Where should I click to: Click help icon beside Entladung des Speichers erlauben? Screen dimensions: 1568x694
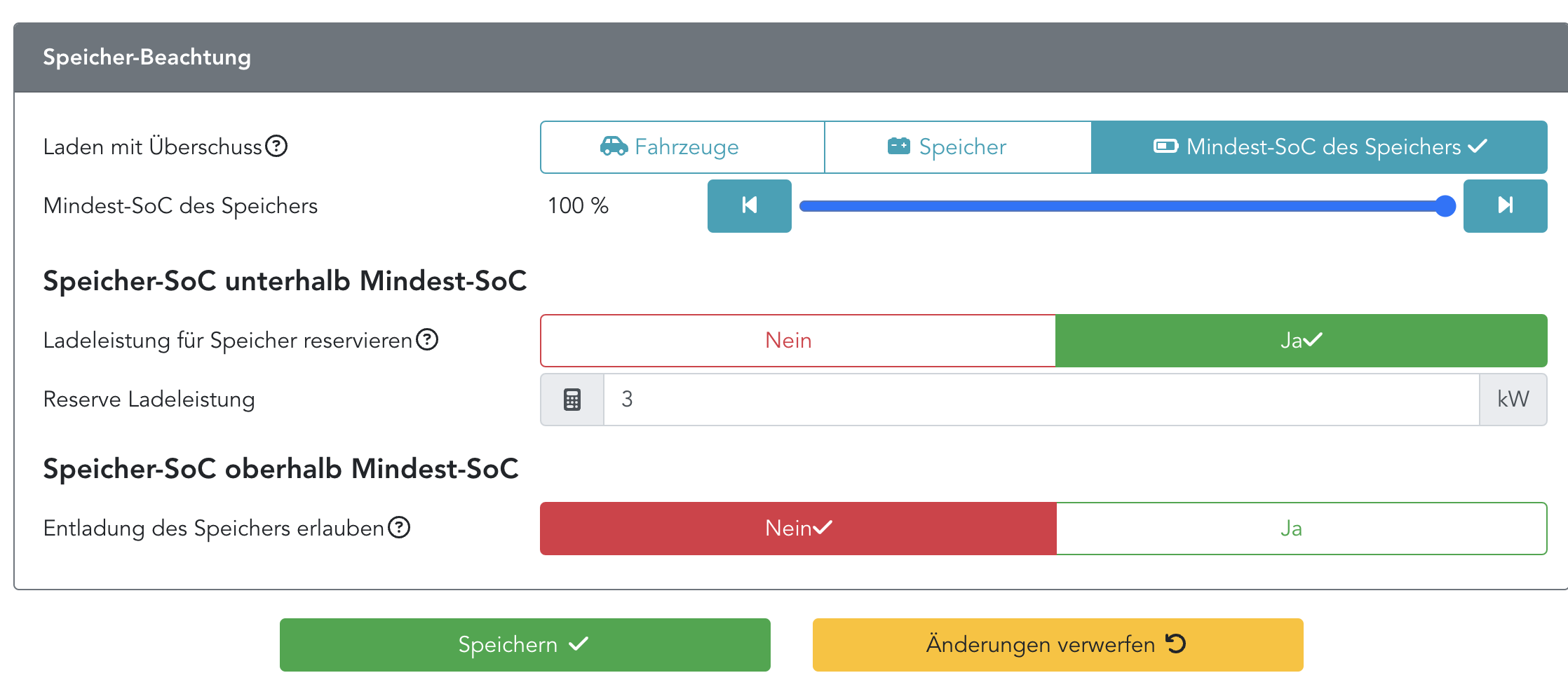point(399,527)
